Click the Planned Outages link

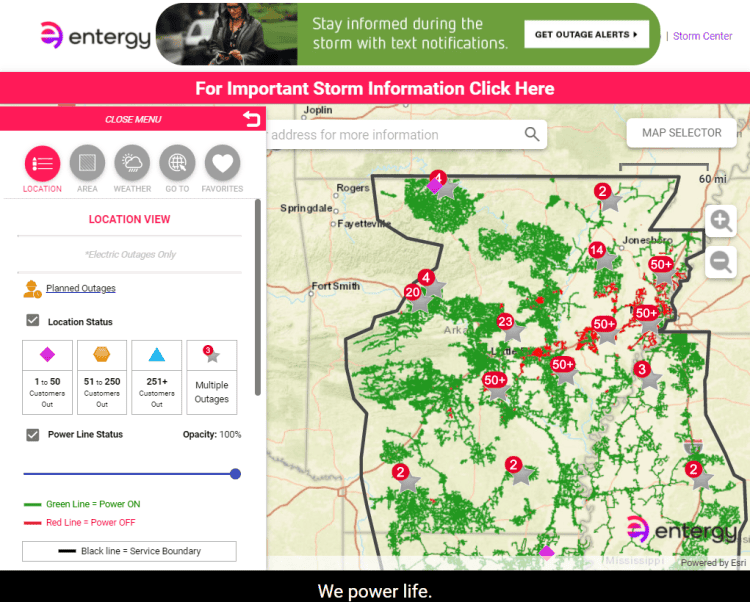click(80, 288)
